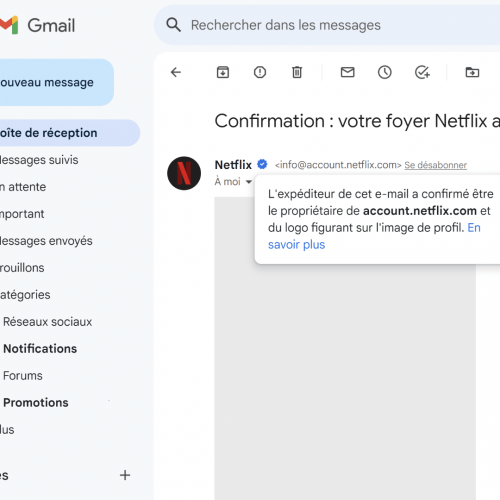The height and width of the screenshot is (500, 500).
Task: Create new label with plus icon
Action: pos(125,475)
